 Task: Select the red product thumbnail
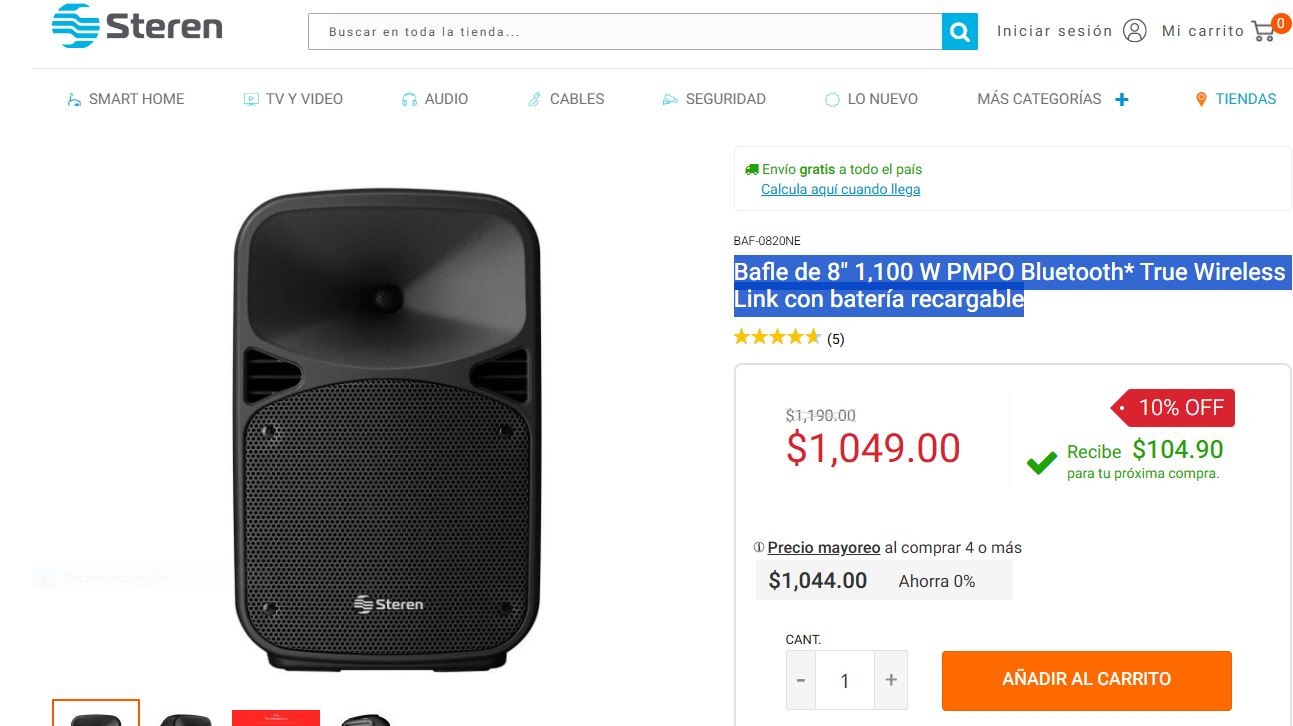coord(275,717)
